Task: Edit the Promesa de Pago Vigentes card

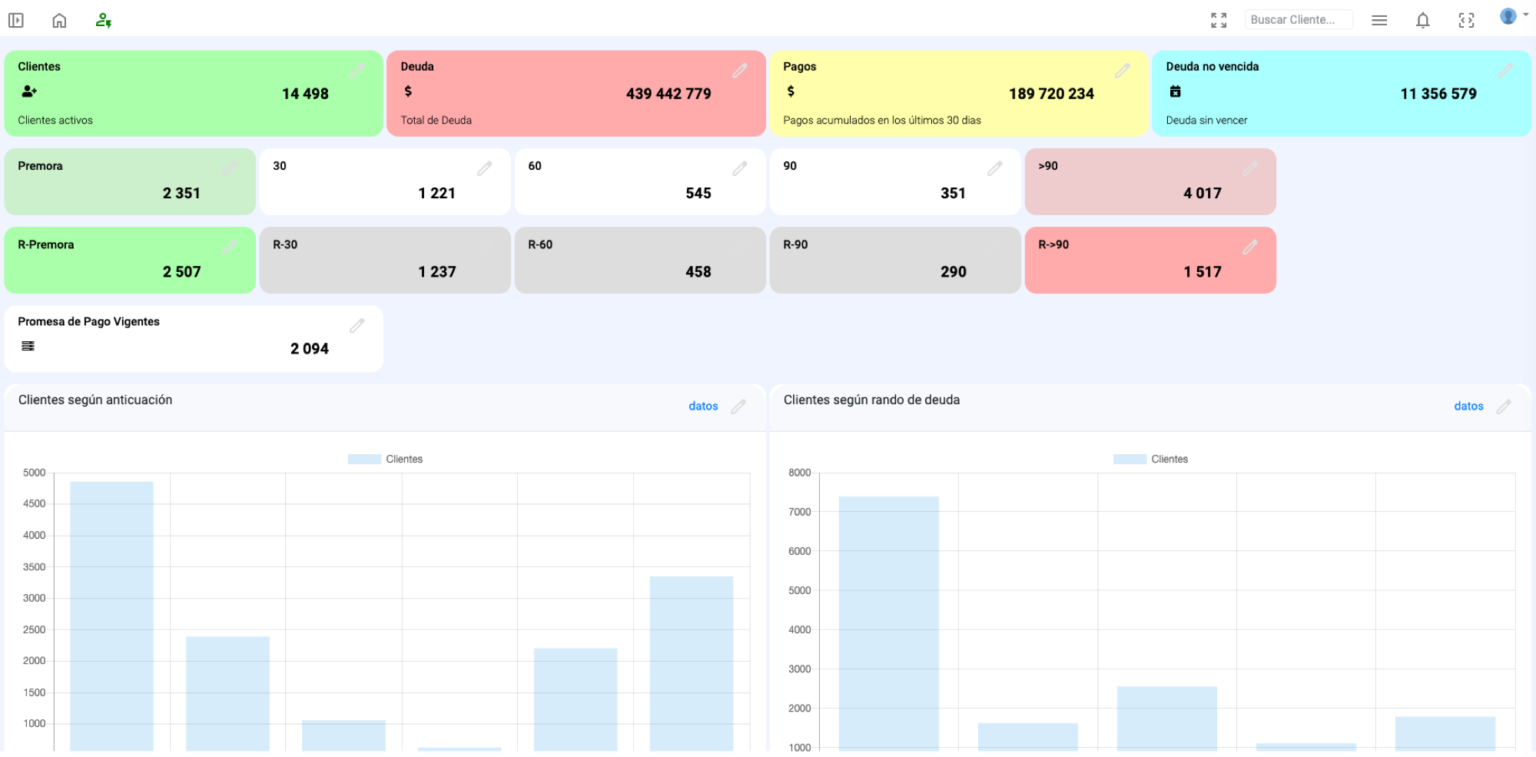Action: coord(357,325)
